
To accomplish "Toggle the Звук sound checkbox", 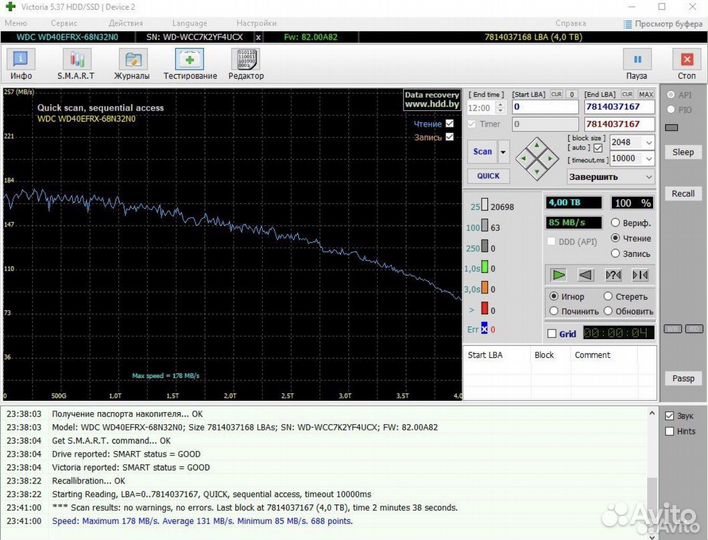I will tap(670, 416).
